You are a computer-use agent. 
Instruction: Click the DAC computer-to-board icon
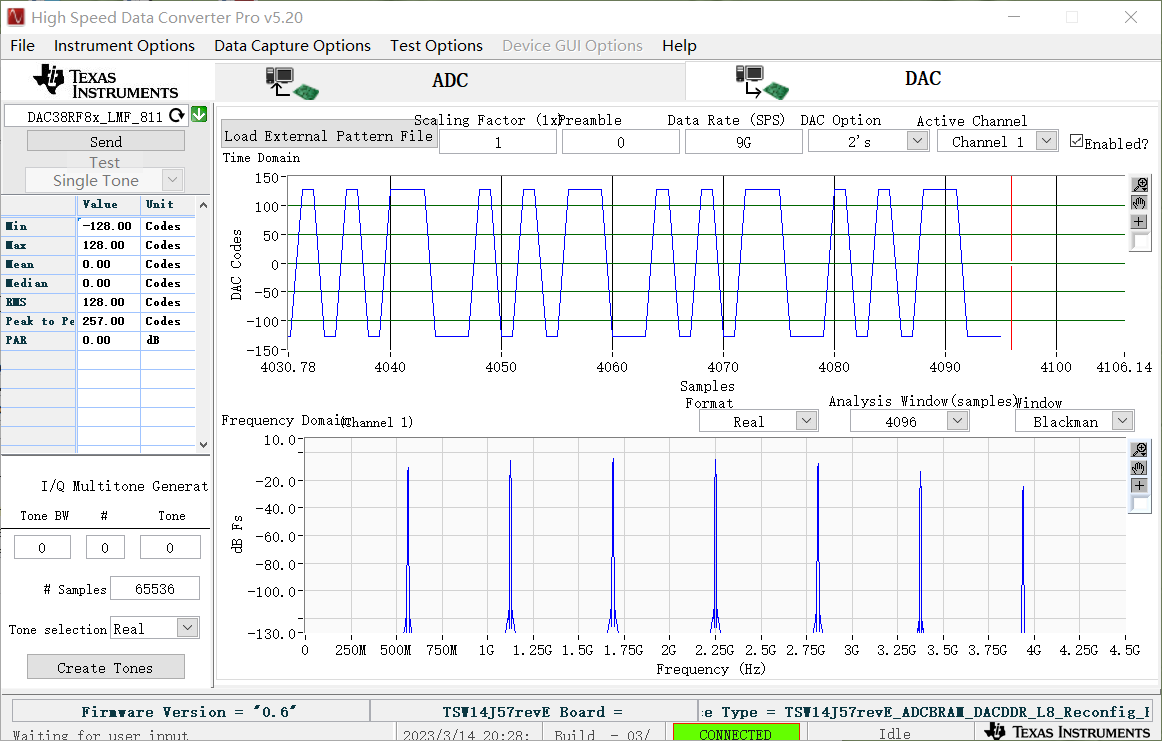coord(762,82)
